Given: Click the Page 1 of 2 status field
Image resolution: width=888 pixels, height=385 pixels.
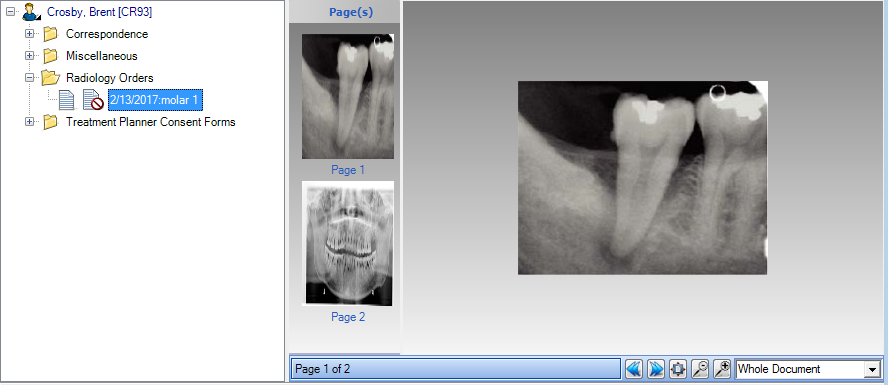Looking at the screenshot, I should coord(455,369).
